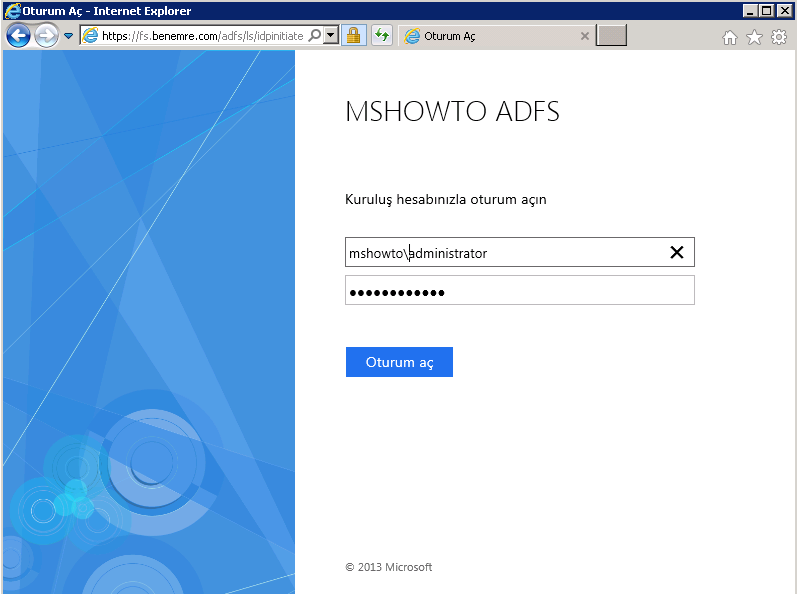Click the browser Forward arrow button
Image resolution: width=797 pixels, height=594 pixels.
tap(46, 36)
